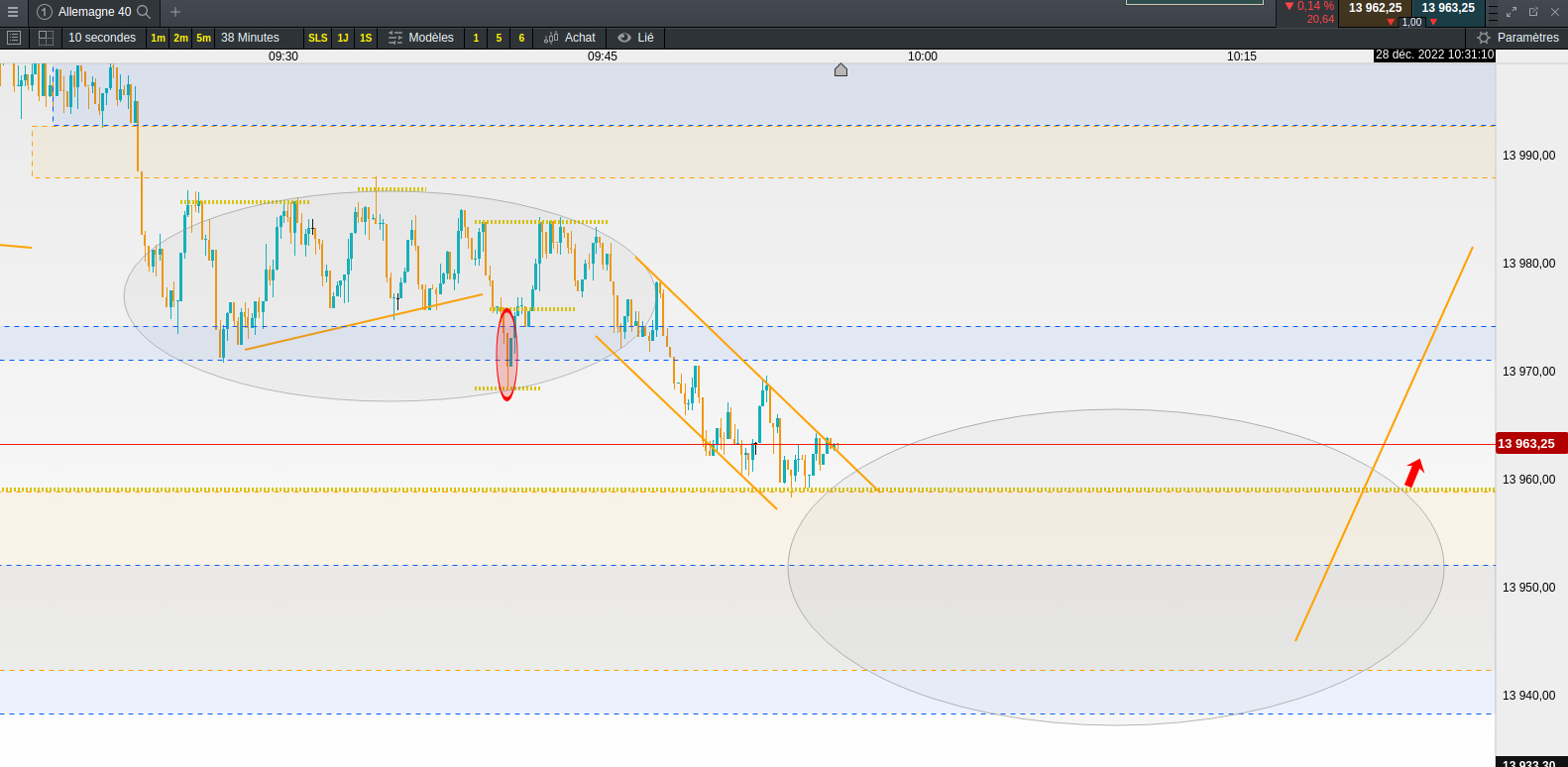The width and height of the screenshot is (1568, 767).
Task: Apply template number 6
Action: (521, 38)
